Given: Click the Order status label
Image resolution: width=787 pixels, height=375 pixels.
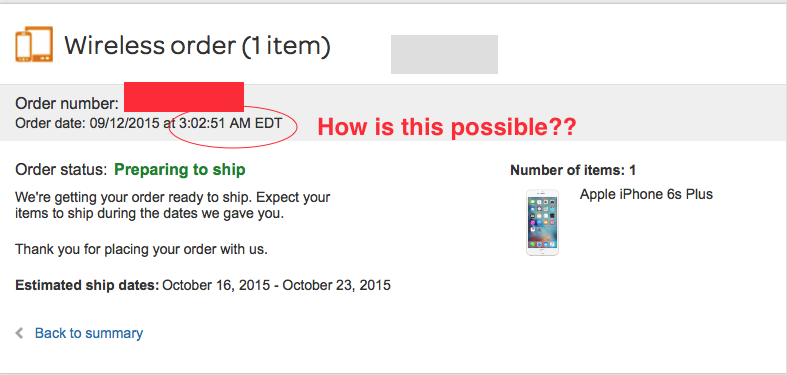Looking at the screenshot, I should pyautogui.click(x=61, y=170).
